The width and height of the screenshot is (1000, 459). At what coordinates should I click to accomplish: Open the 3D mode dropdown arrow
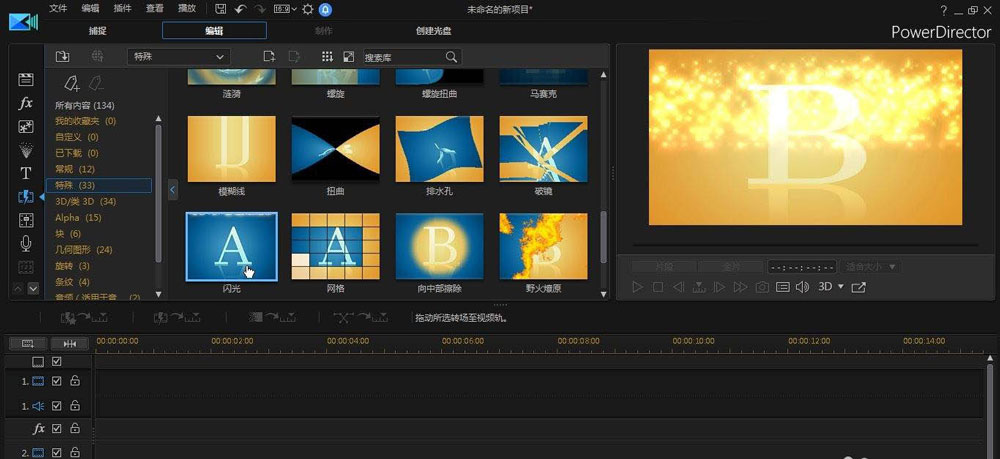[x=841, y=287]
